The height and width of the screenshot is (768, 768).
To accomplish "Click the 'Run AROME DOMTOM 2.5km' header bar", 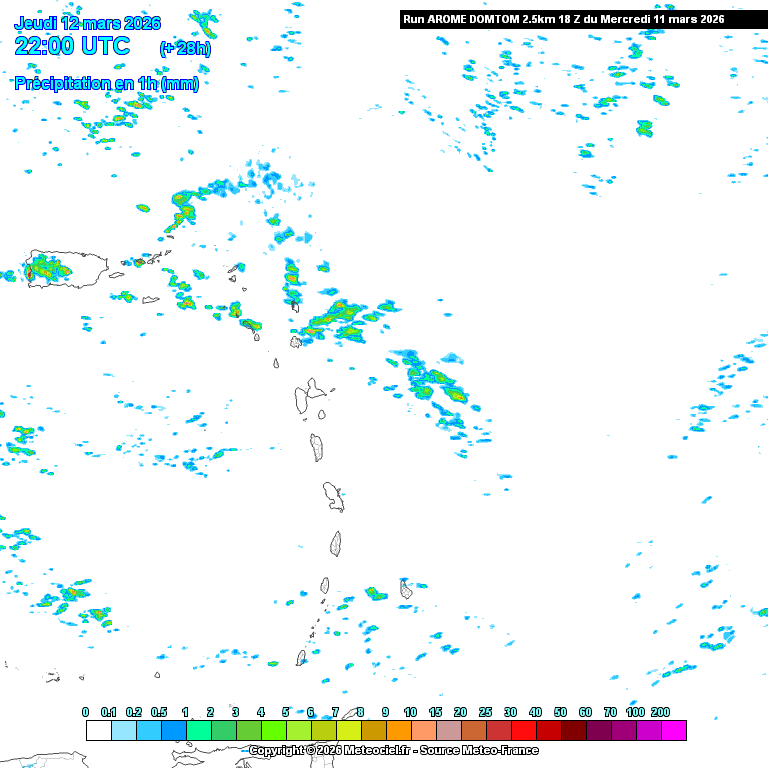I will pyautogui.click(x=563, y=19).
